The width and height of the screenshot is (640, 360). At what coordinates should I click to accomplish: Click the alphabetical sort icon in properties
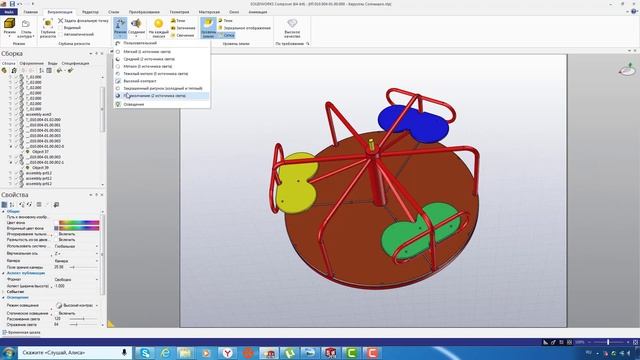(12, 204)
